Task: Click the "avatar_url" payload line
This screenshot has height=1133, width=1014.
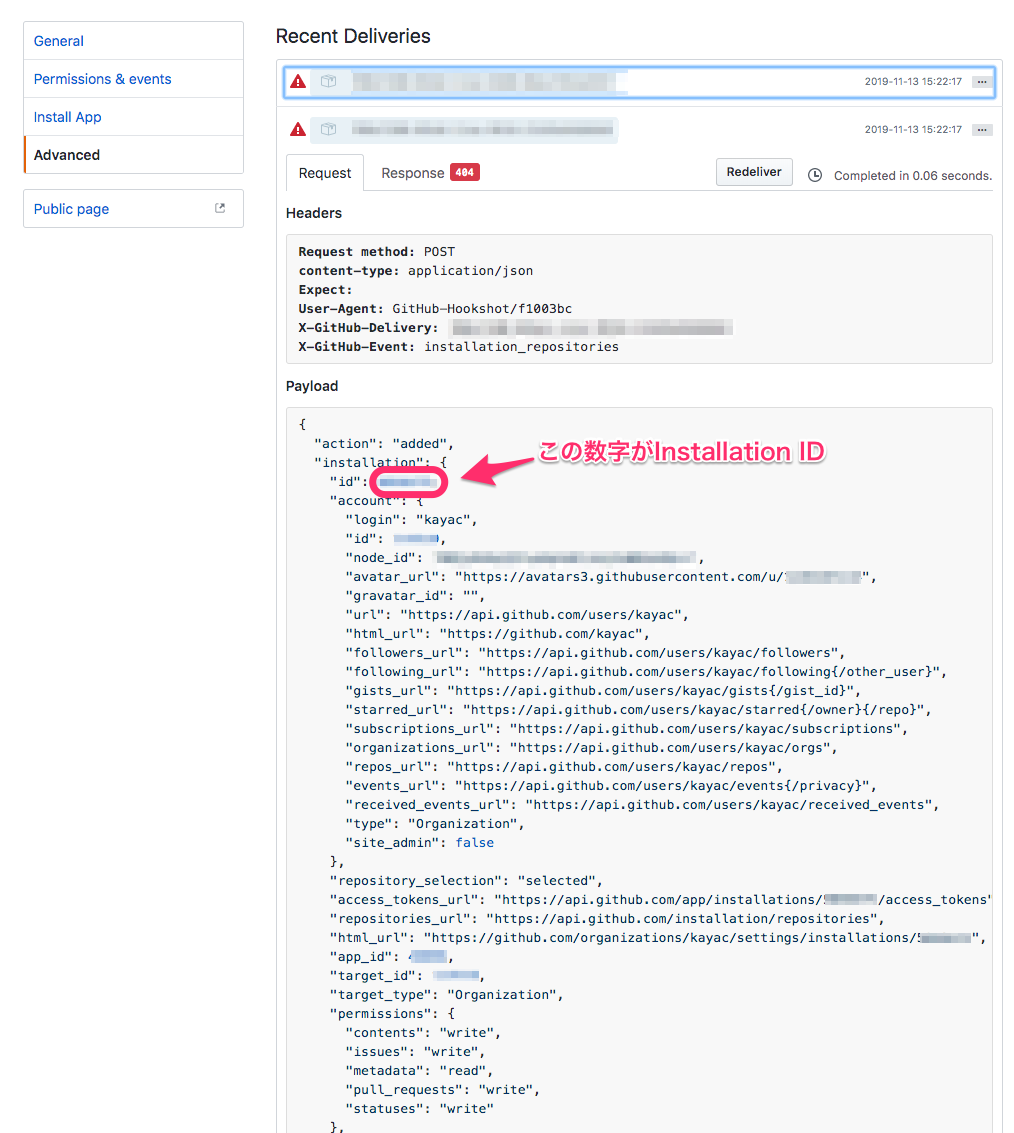Action: coord(611,577)
